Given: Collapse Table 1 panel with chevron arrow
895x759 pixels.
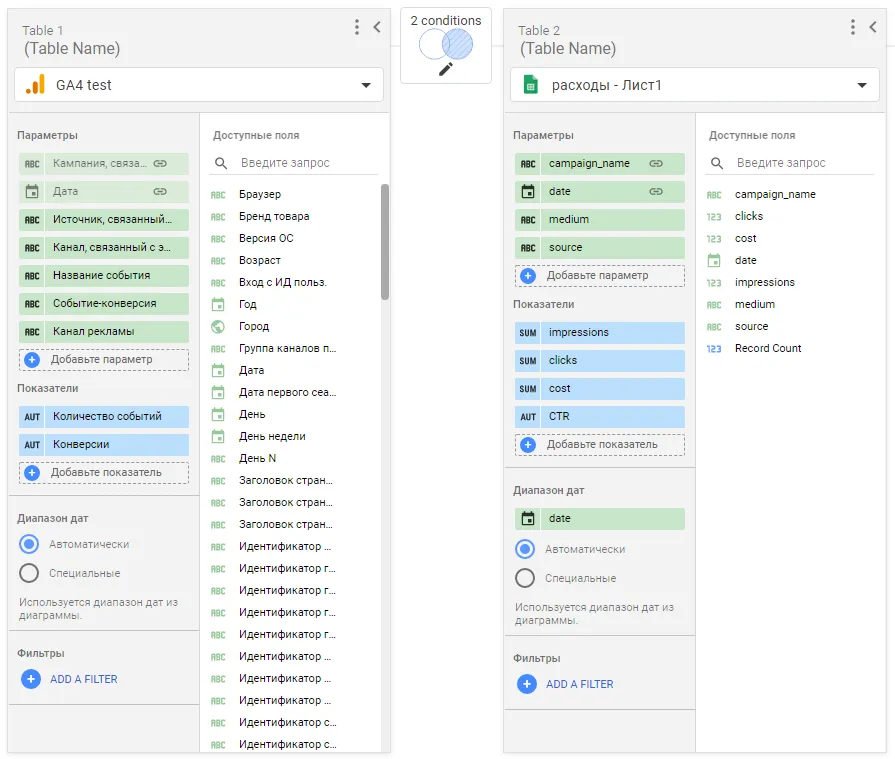Looking at the screenshot, I should (x=377, y=27).
